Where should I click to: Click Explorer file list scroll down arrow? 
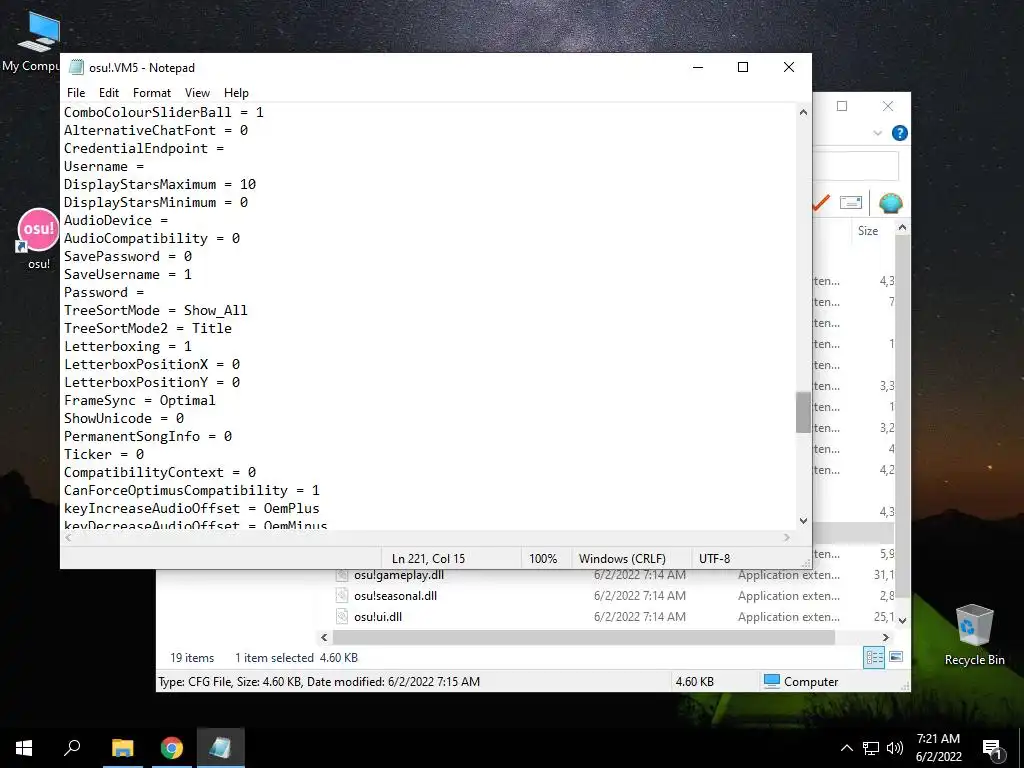pyautogui.click(x=903, y=620)
